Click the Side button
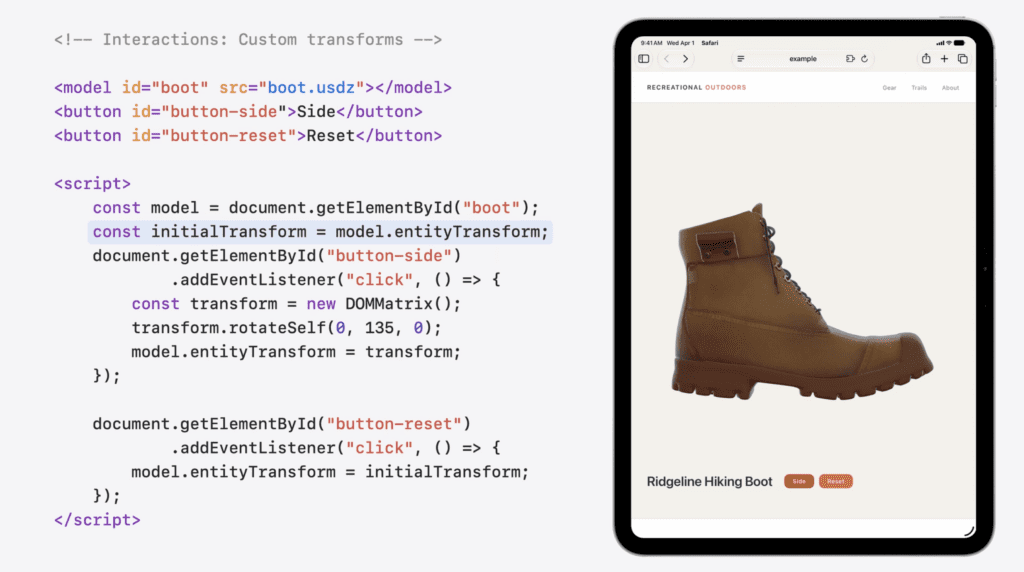Viewport: 1024px width, 572px height. coord(799,481)
